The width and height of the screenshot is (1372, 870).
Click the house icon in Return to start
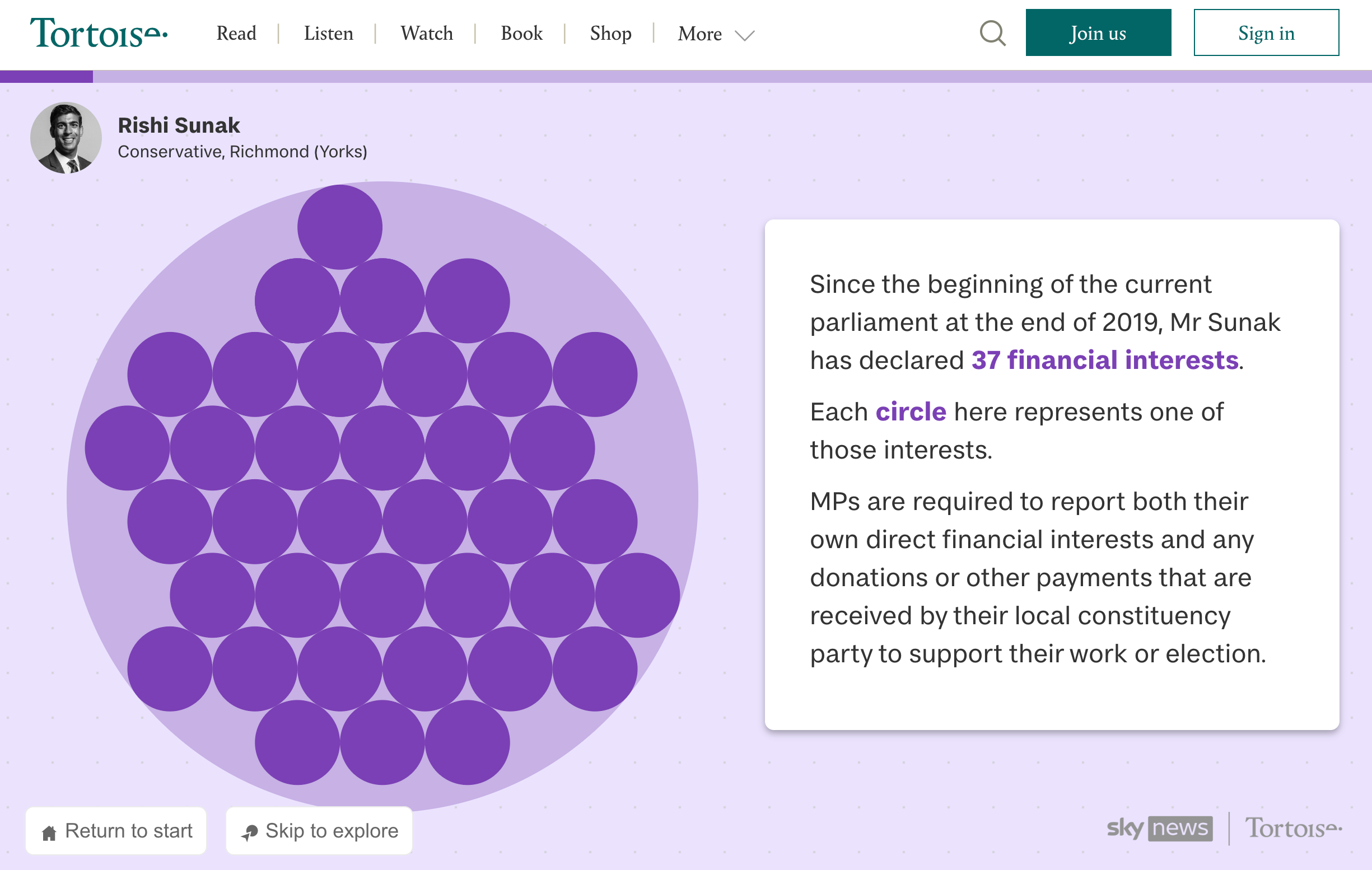[x=49, y=833]
